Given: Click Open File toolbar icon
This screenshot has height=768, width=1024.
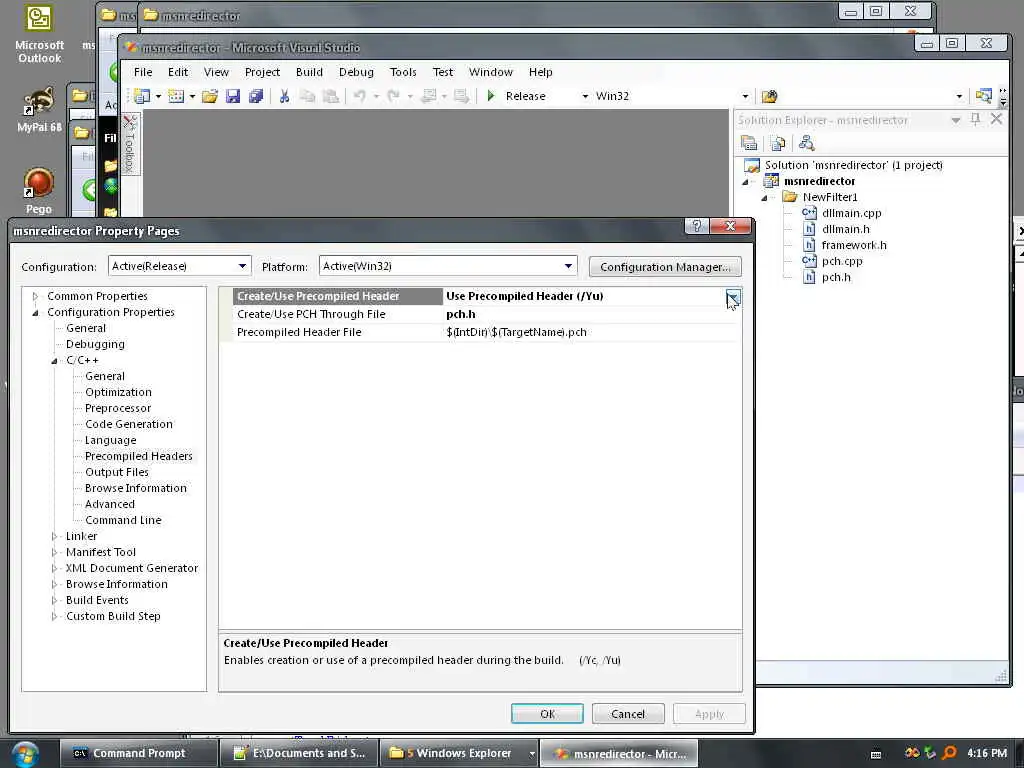Looking at the screenshot, I should pyautogui.click(x=210, y=96).
